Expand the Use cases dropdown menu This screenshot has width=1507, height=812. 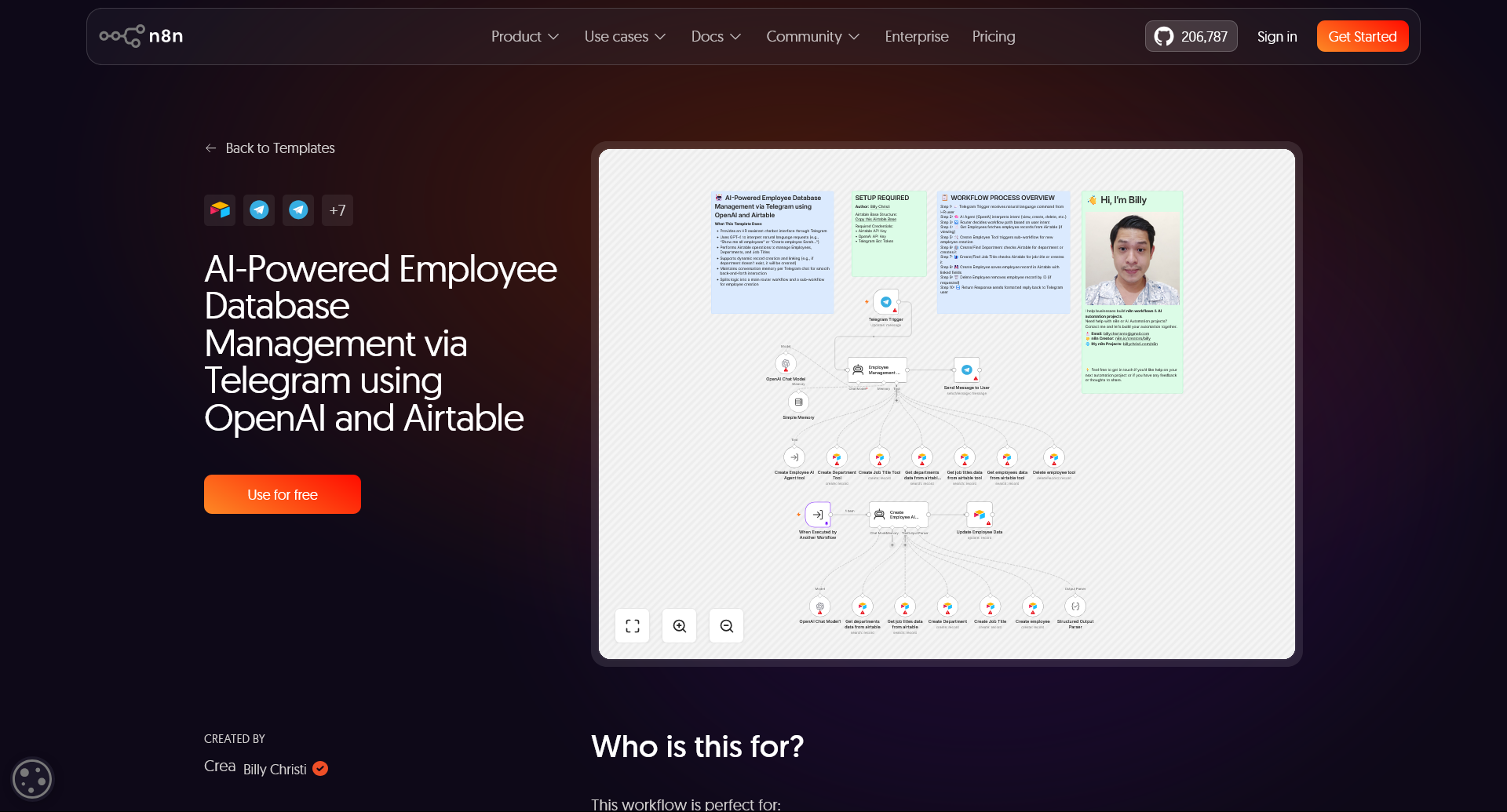coord(625,36)
